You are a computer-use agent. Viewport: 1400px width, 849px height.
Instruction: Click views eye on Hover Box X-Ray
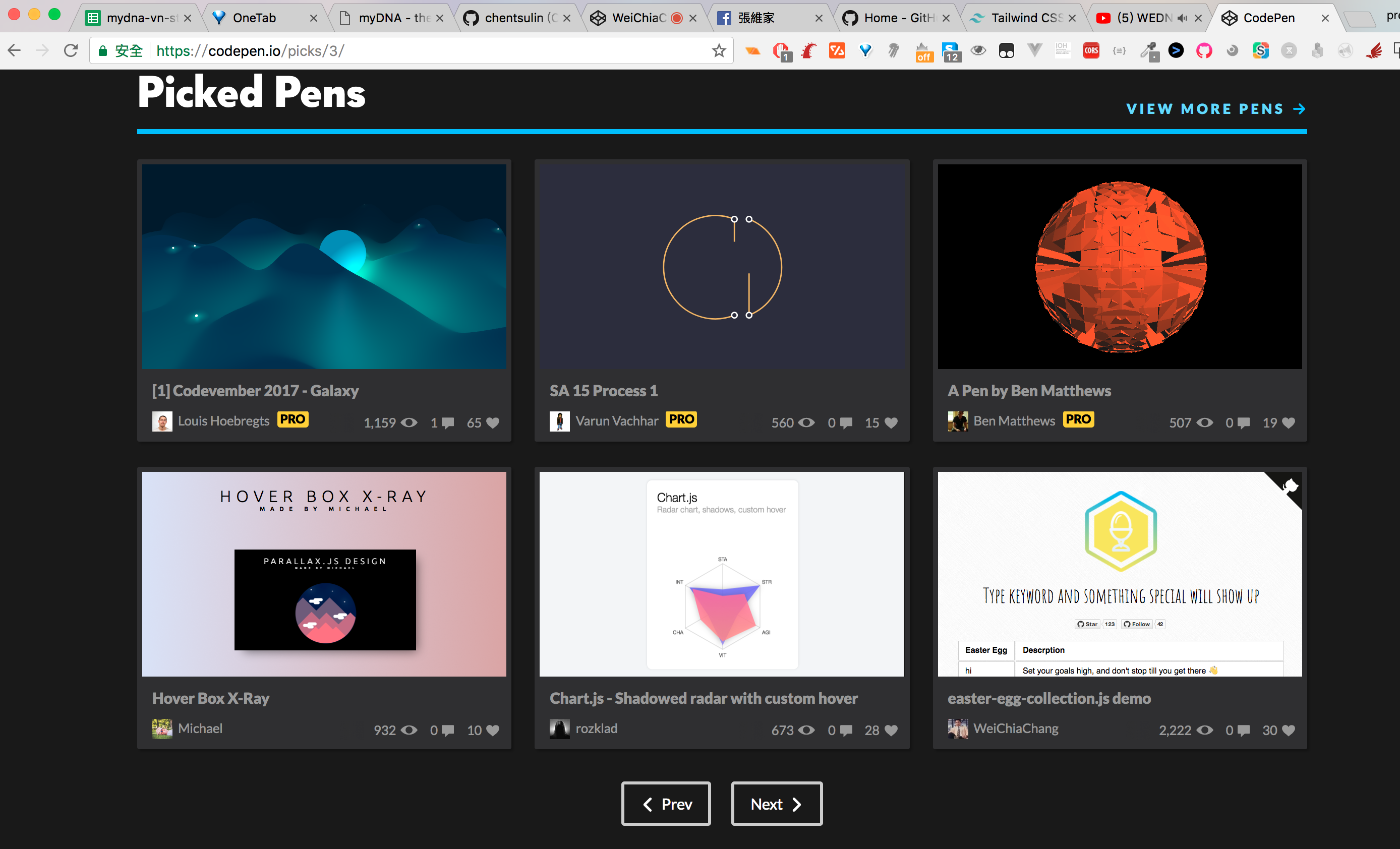(409, 731)
